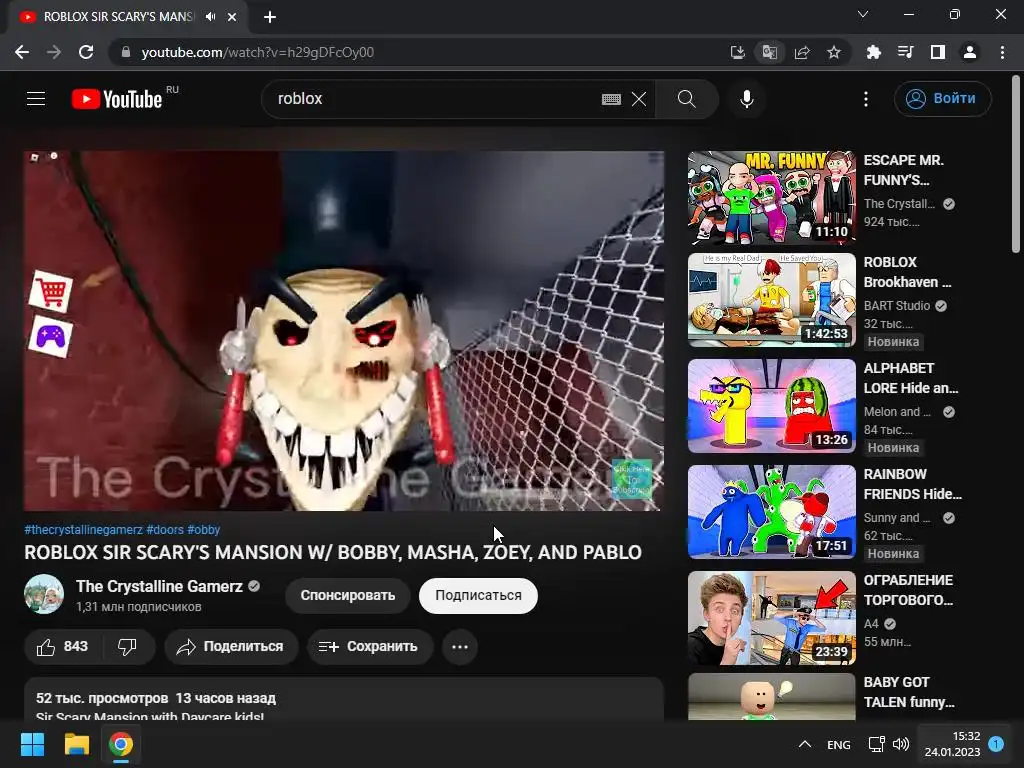Open ОГРАБЛЕНИЕ ТОРГОВОГО video thumbnail

pyautogui.click(x=771, y=618)
